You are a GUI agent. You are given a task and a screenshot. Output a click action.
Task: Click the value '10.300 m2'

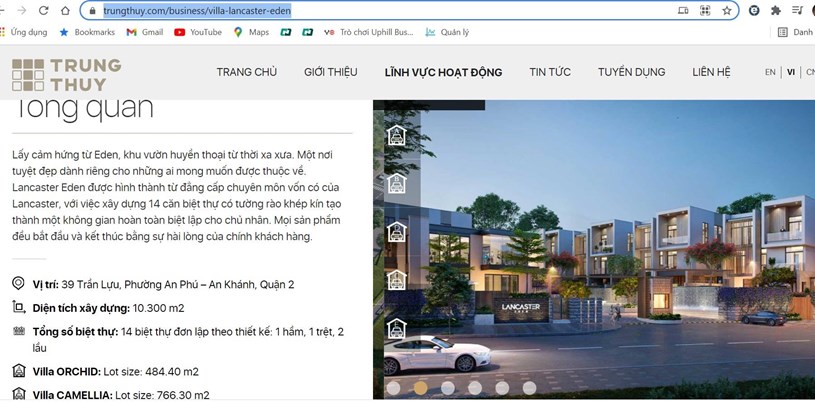point(159,308)
